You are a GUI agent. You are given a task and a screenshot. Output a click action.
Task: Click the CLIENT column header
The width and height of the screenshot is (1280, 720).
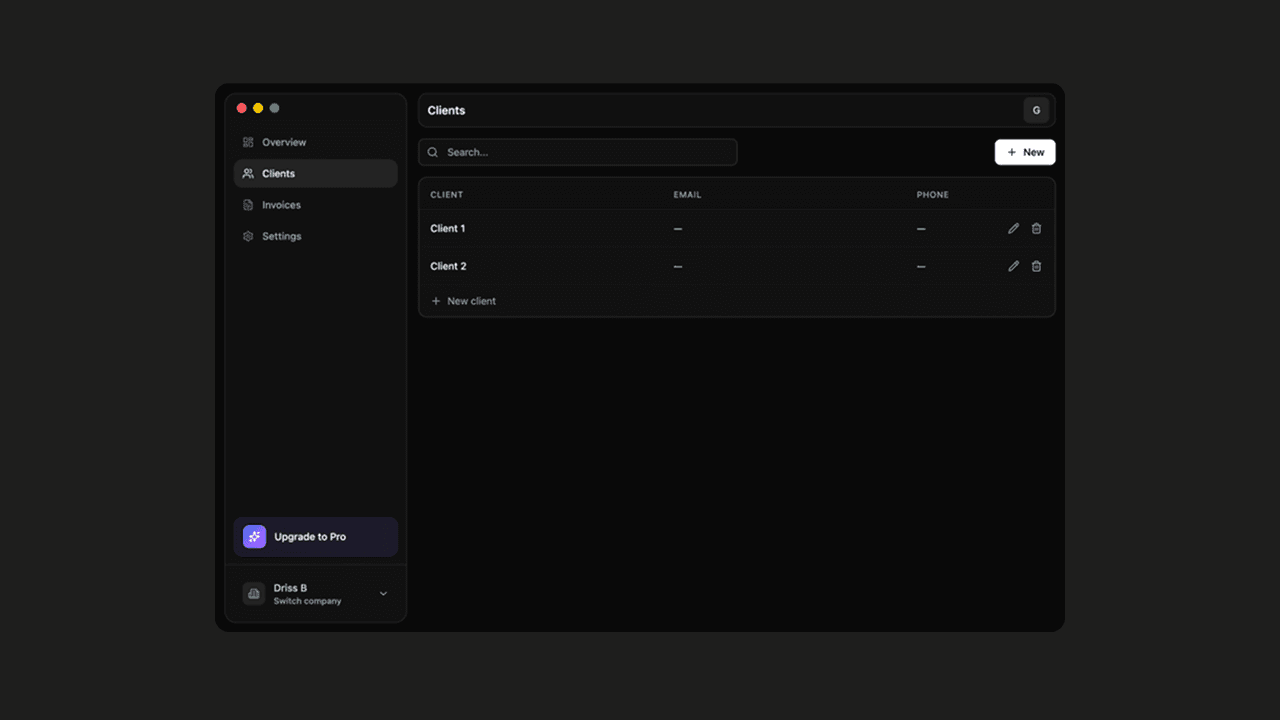pos(447,195)
